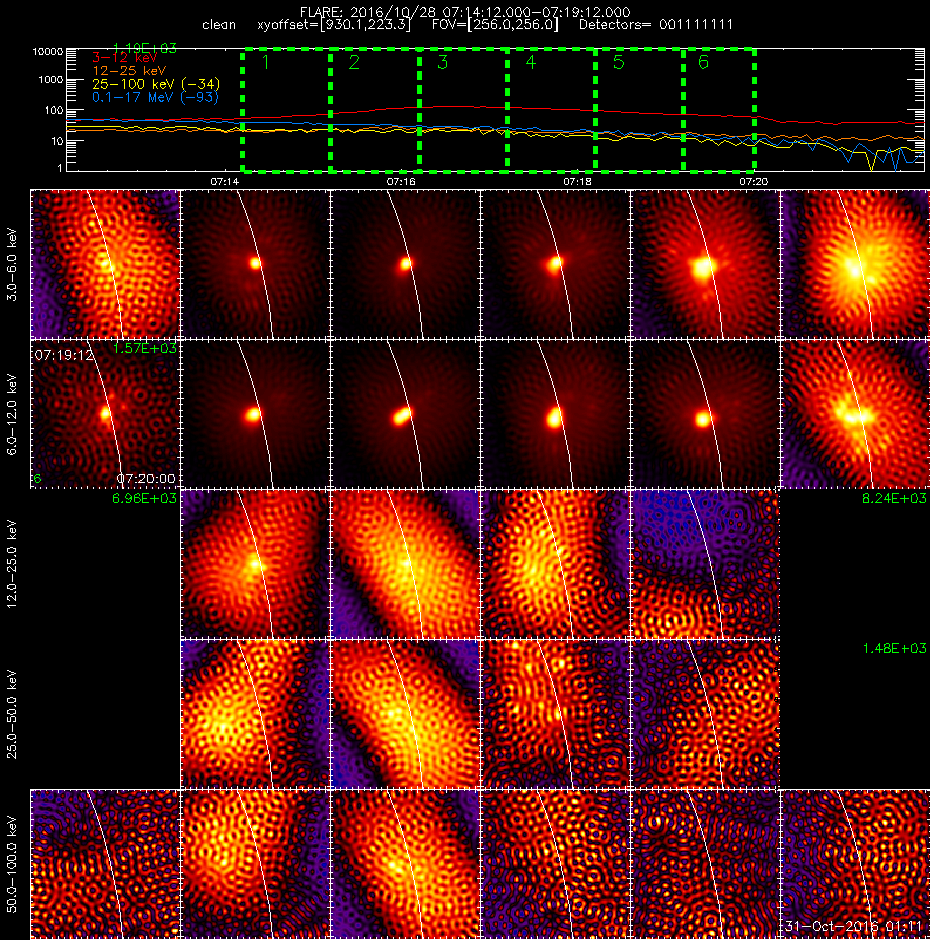Click the 07:19:12 start time stamp
Image resolution: width=930 pixels, height=940 pixels.
pos(64,355)
